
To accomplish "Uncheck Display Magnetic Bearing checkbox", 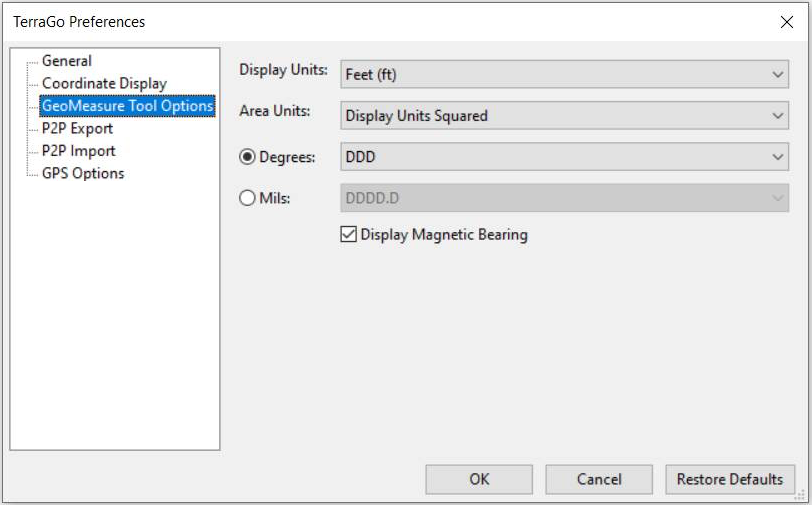I will point(349,234).
